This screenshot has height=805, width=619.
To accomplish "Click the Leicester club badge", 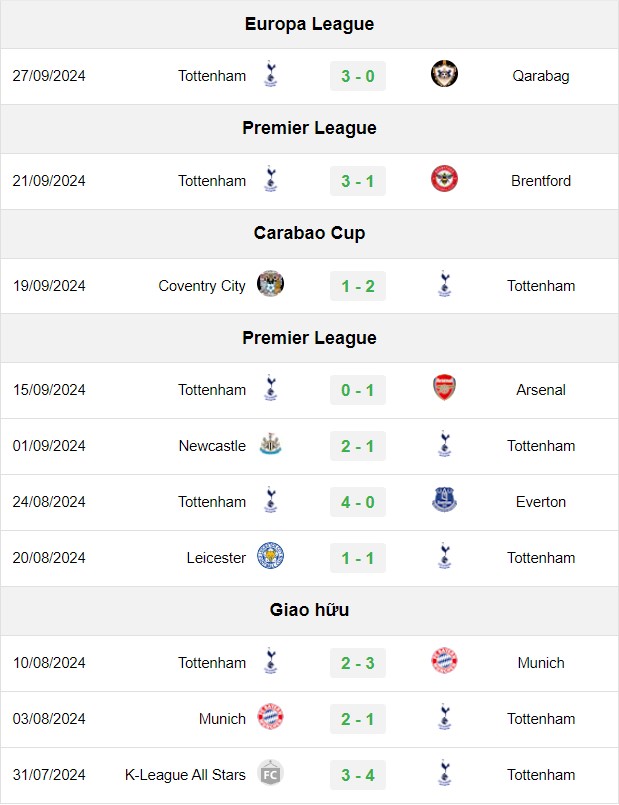I will [x=270, y=555].
